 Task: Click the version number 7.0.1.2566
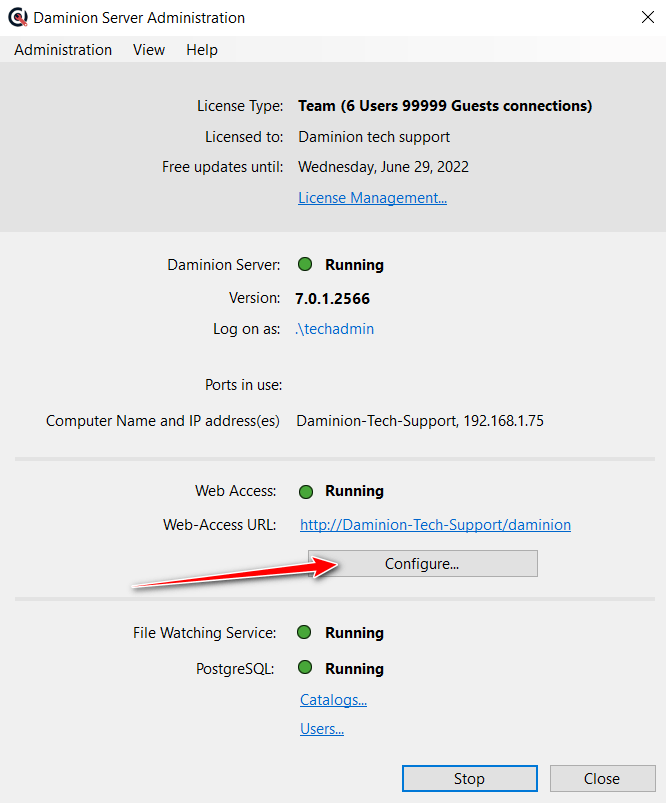pyautogui.click(x=333, y=298)
